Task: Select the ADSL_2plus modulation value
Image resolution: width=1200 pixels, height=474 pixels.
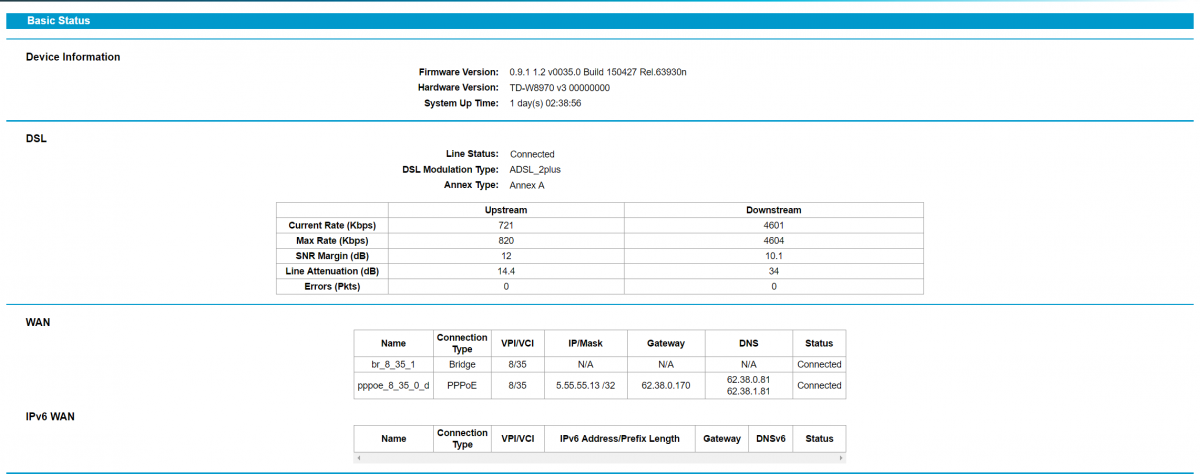Action: point(535,170)
